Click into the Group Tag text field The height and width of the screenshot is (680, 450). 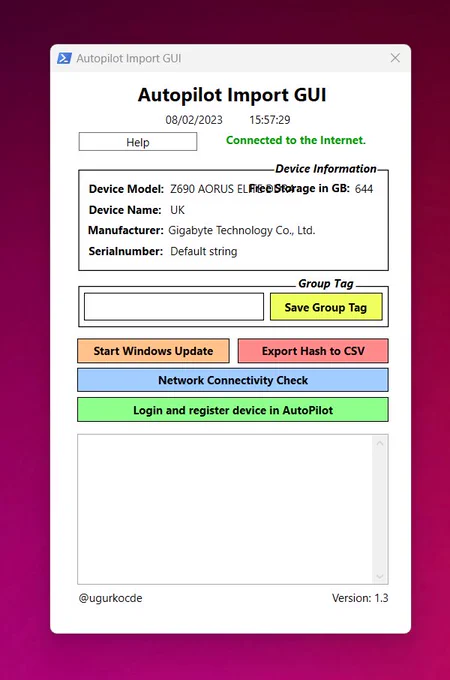(x=174, y=307)
